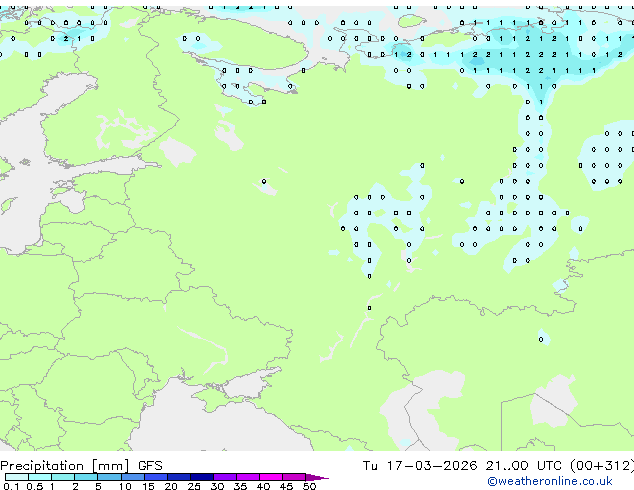This screenshot has width=634, height=490.
Task: Click the 1–2 mm legend color swatch
Action: (x=63, y=477)
